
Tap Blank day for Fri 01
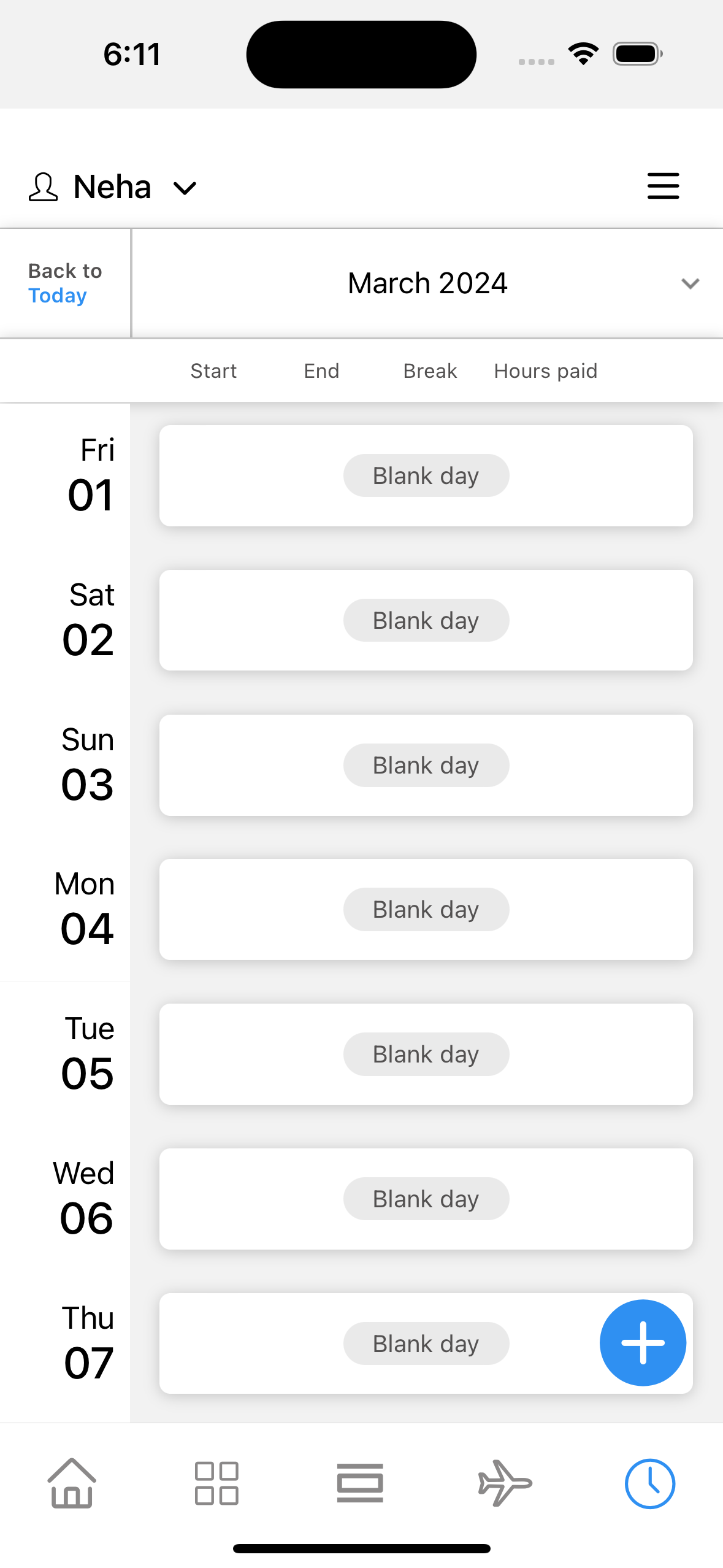(x=426, y=475)
